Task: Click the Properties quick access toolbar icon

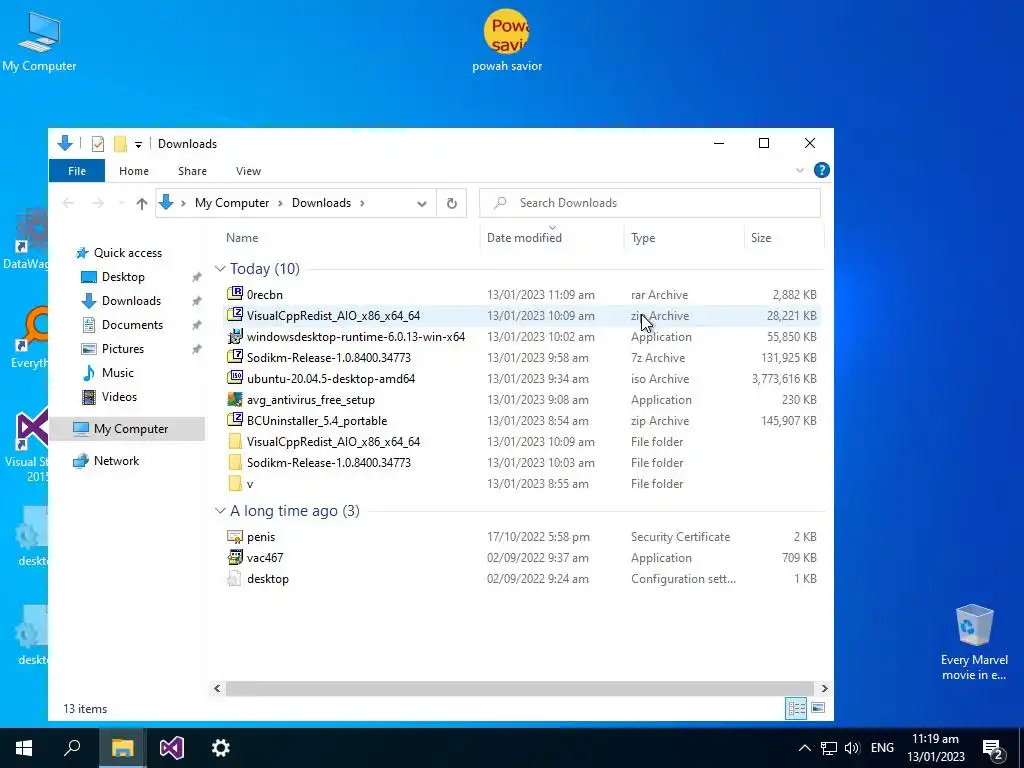Action: click(x=98, y=144)
